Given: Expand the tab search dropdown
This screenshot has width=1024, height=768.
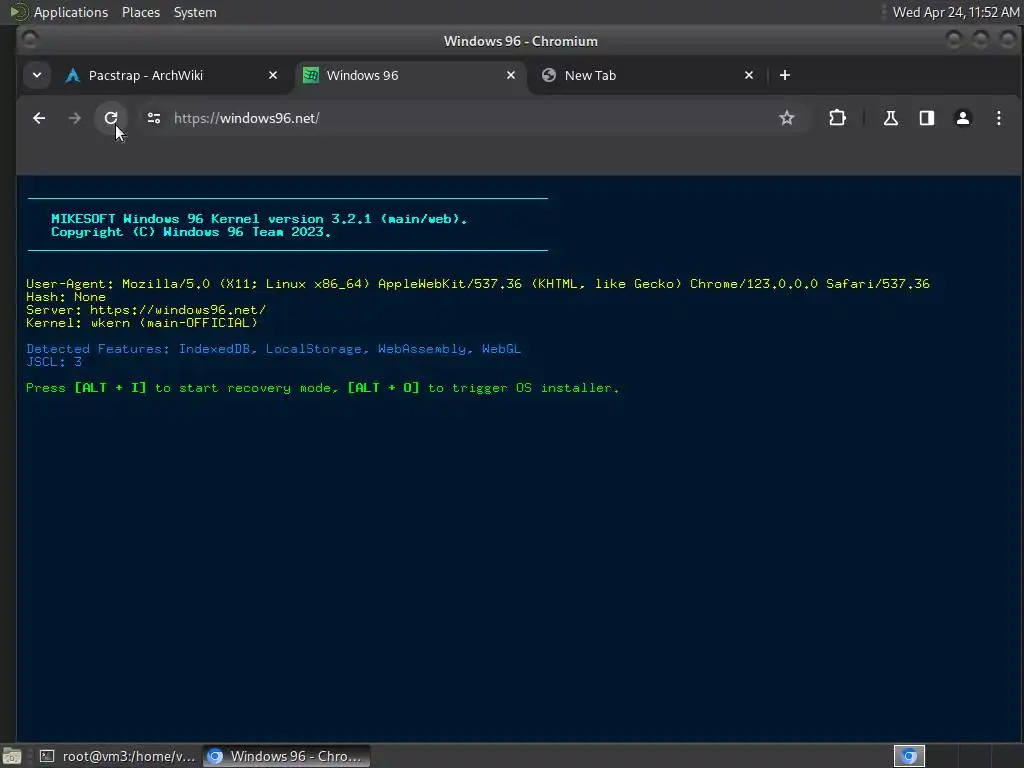Looking at the screenshot, I should (37, 75).
